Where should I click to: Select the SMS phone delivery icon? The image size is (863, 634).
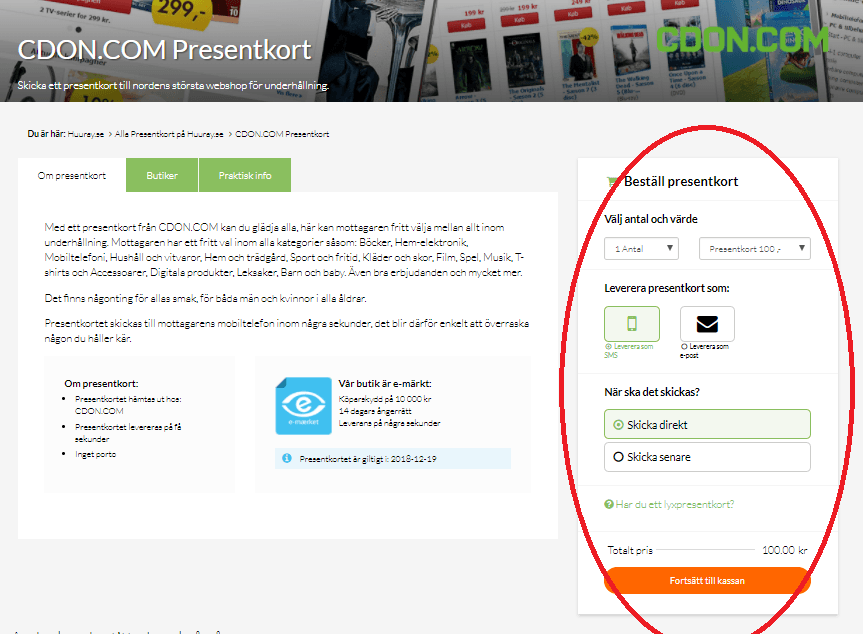632,324
